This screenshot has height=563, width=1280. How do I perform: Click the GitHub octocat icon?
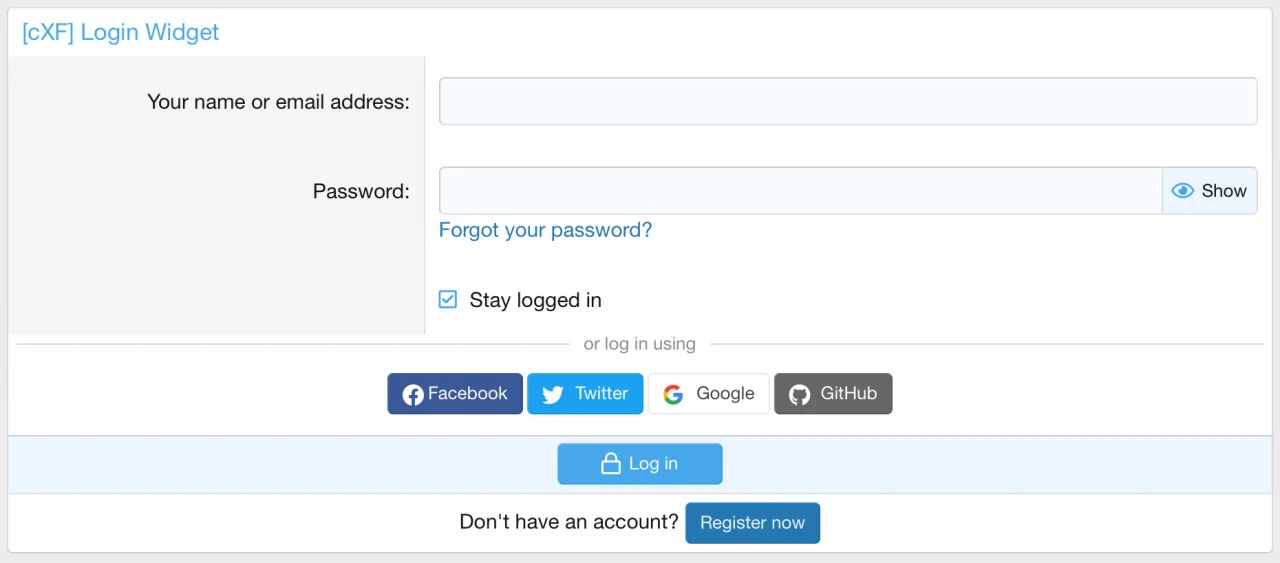[799, 395]
